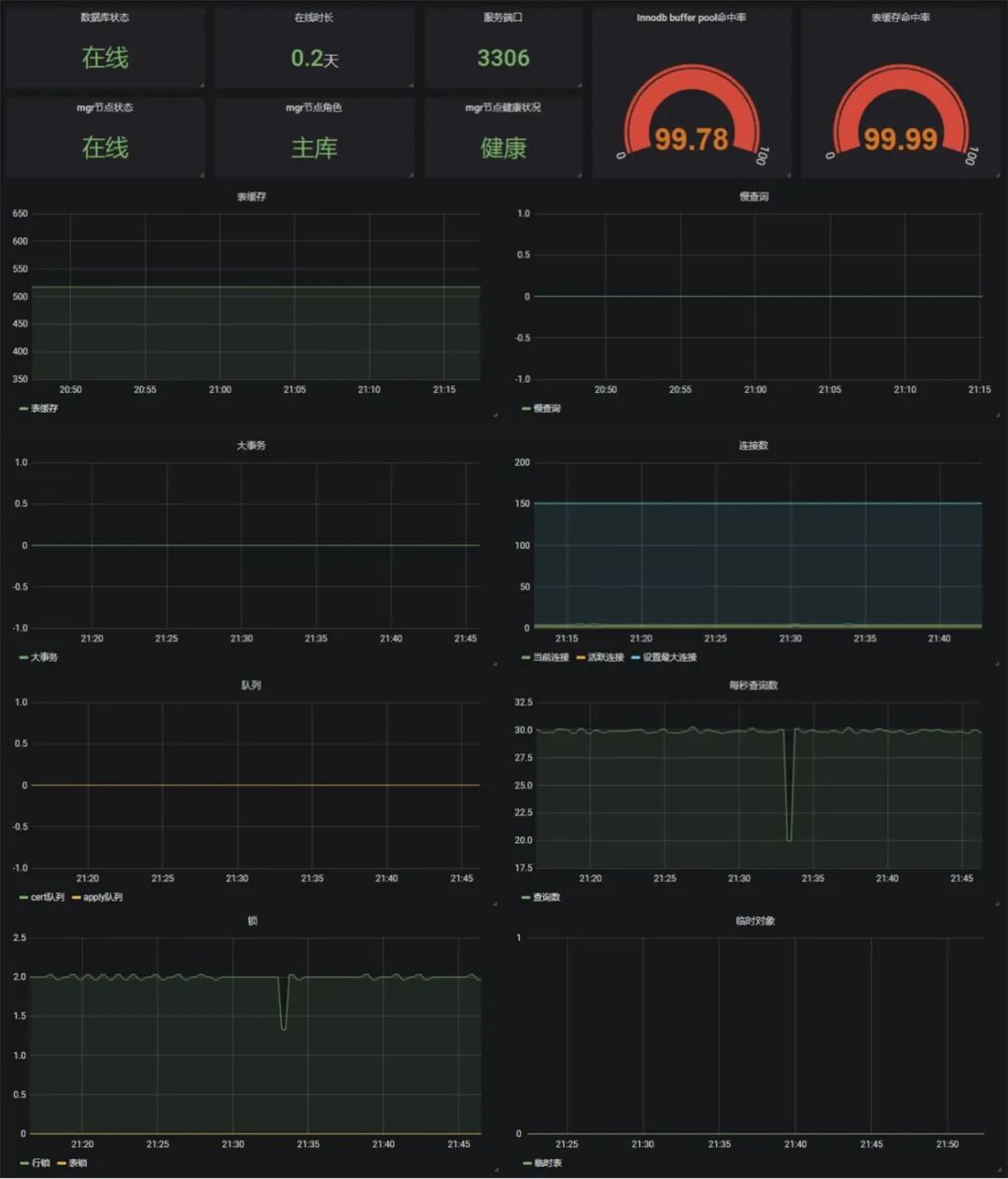Viewport: 1008px width, 1179px height.
Task: Click the 表锁 yellow legend color marker
Action: (x=62, y=1163)
